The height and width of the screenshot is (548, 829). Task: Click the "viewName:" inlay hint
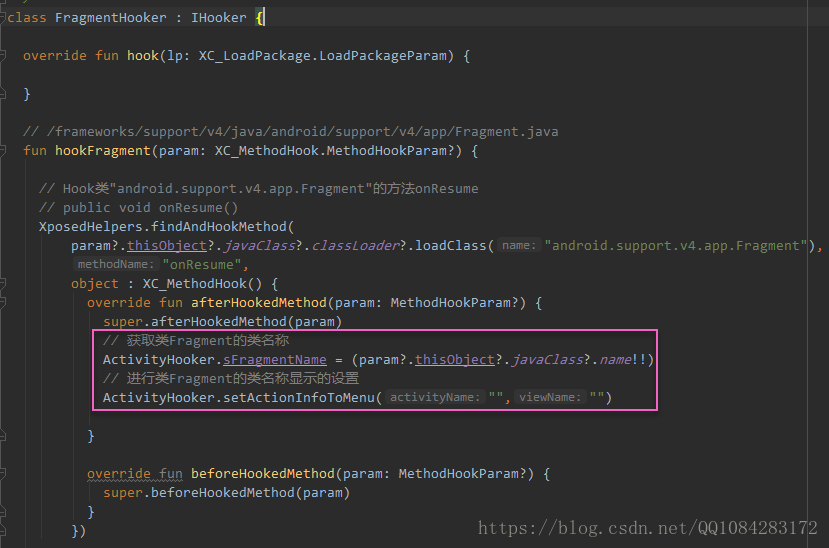550,397
